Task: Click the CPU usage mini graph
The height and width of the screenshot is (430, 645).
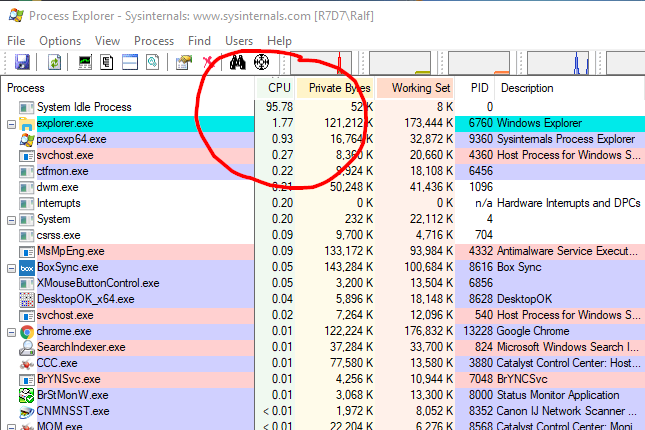Action: click(x=321, y=63)
